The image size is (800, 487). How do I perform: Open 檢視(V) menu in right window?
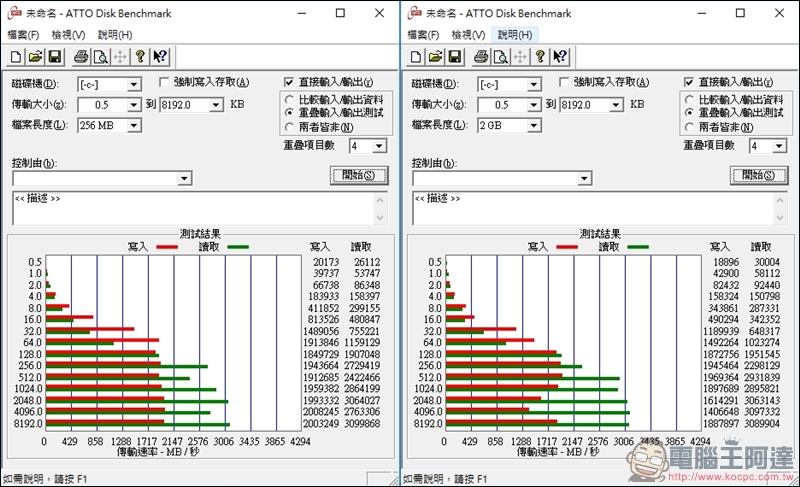pos(468,35)
